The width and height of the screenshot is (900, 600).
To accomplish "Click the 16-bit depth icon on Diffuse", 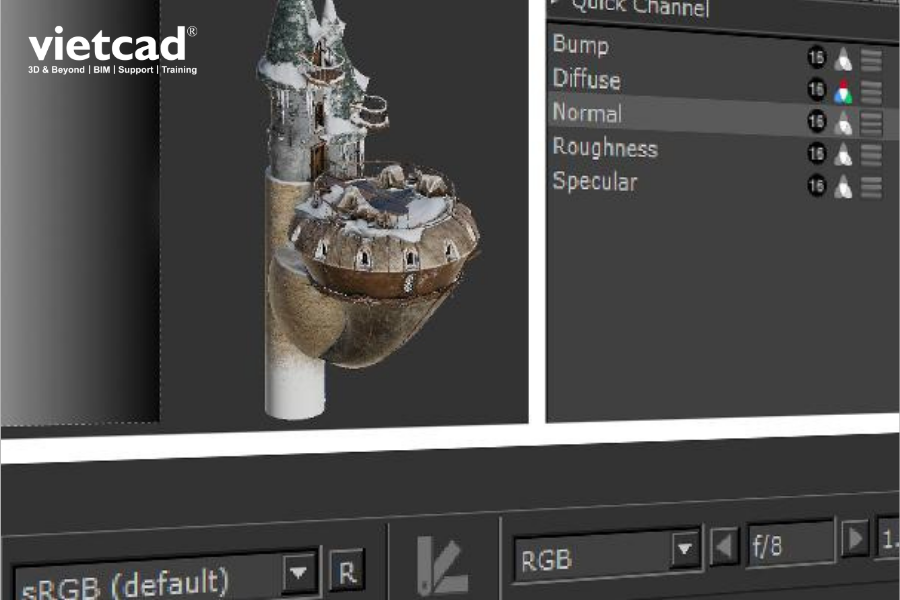I will coord(816,90).
